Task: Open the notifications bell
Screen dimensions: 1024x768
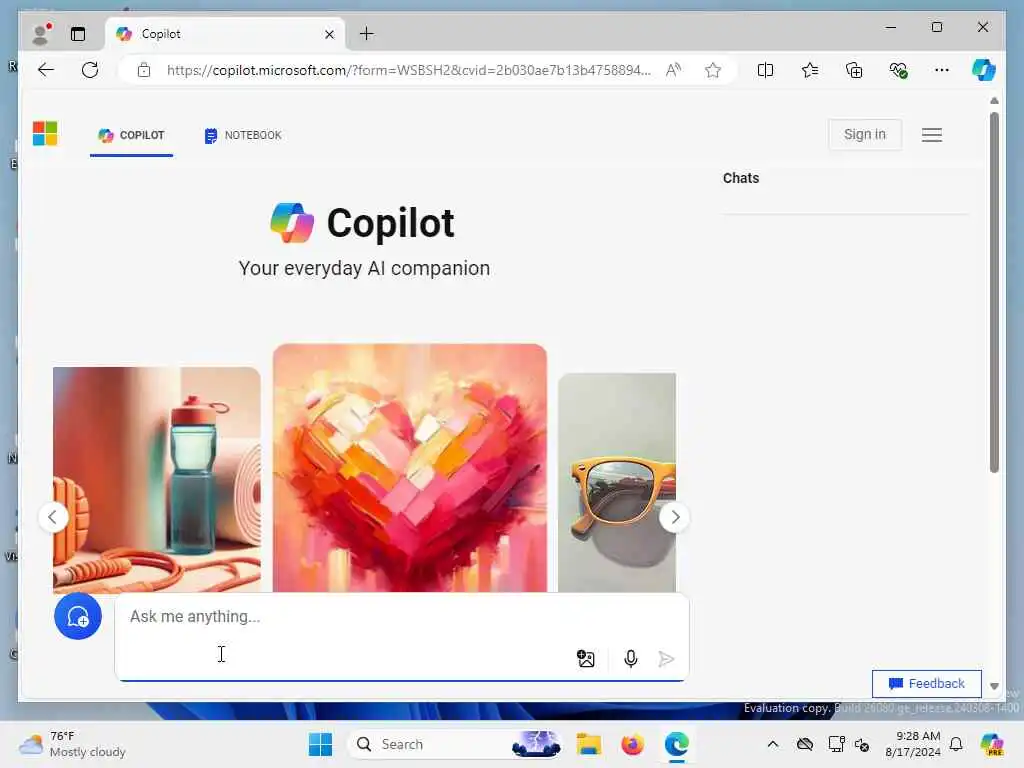Action: click(x=956, y=744)
